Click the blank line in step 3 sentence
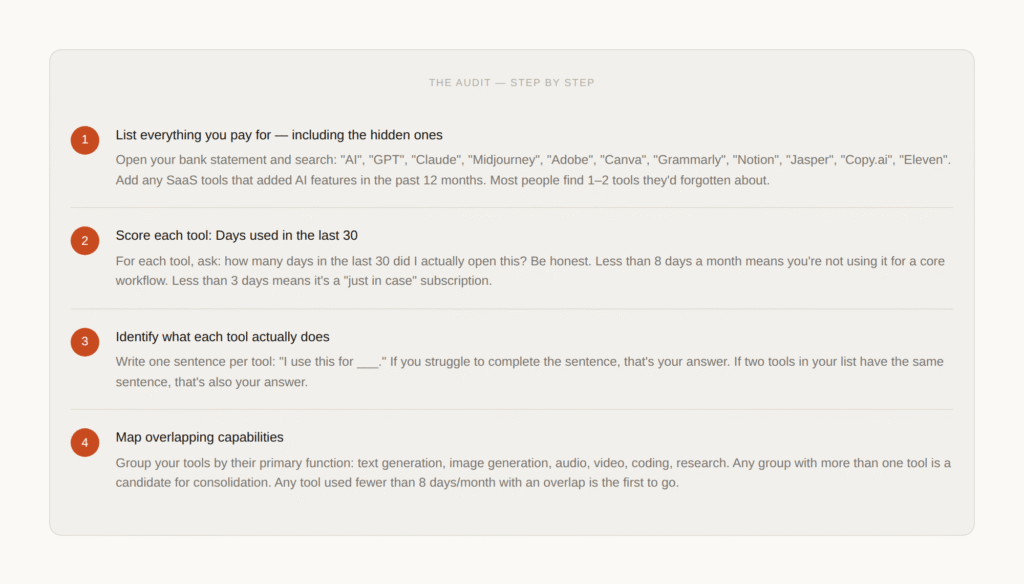Viewport: 1024px width, 584px height. (367, 362)
